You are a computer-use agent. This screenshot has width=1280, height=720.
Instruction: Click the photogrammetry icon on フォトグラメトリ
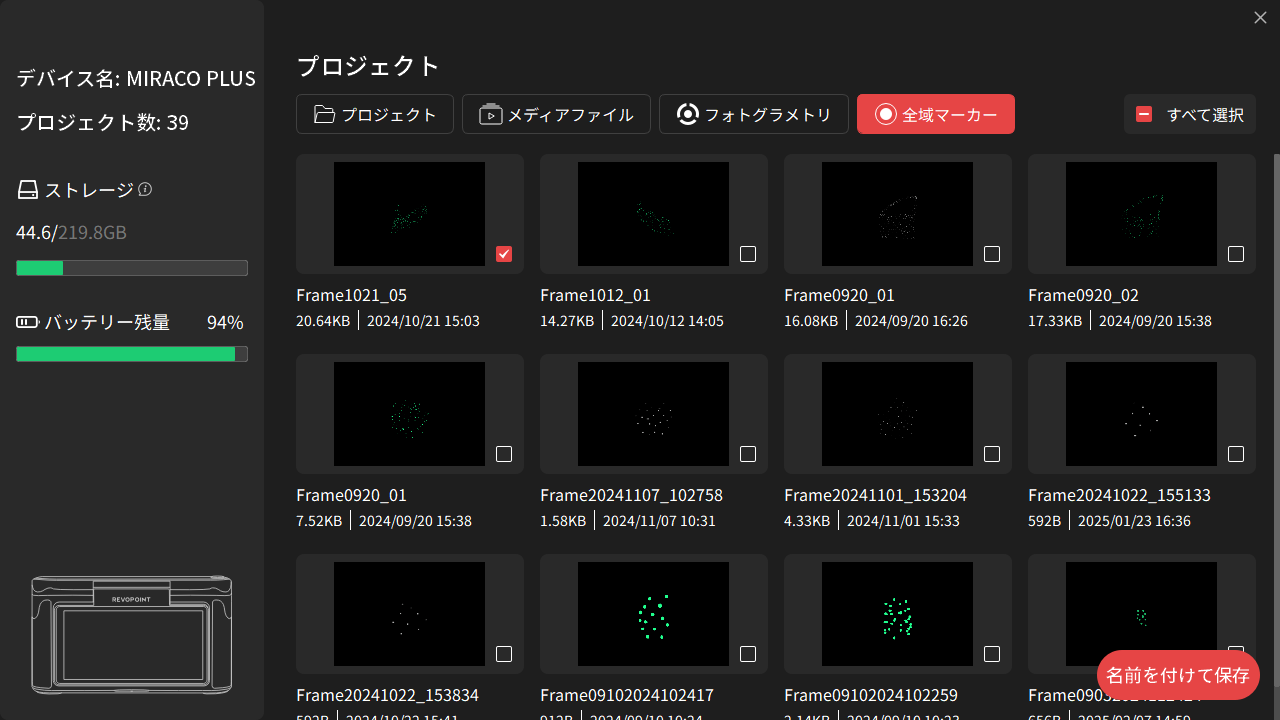coord(687,114)
